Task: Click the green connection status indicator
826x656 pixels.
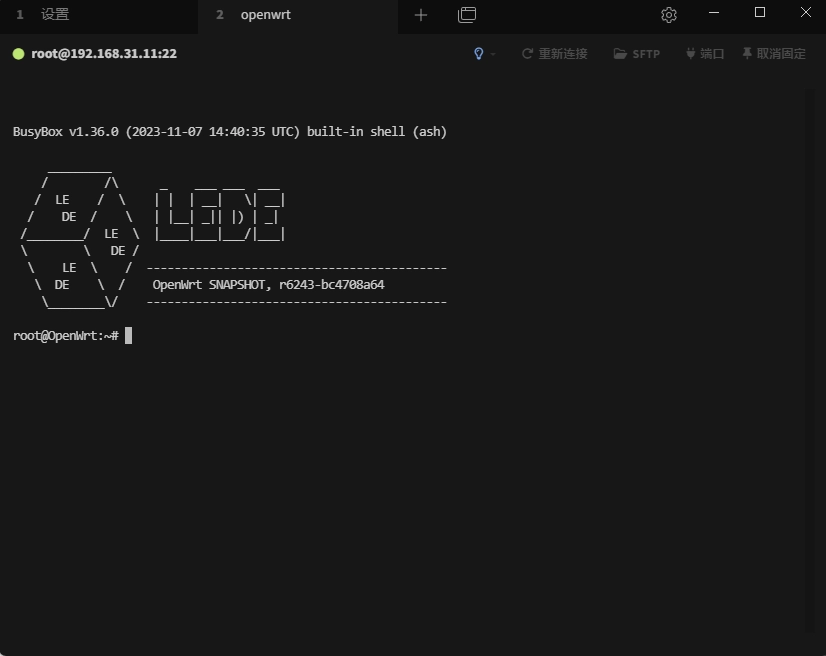Action: [x=18, y=54]
